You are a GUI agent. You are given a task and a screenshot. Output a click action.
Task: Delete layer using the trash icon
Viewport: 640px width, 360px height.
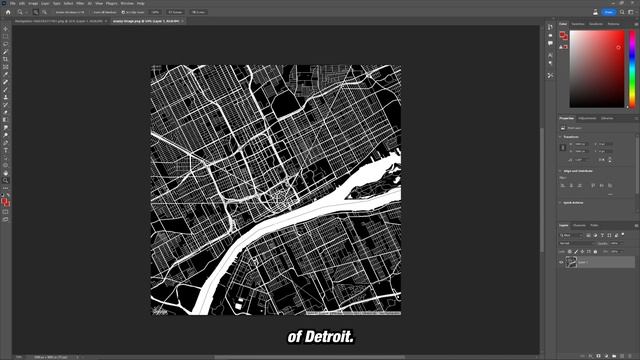click(630, 356)
